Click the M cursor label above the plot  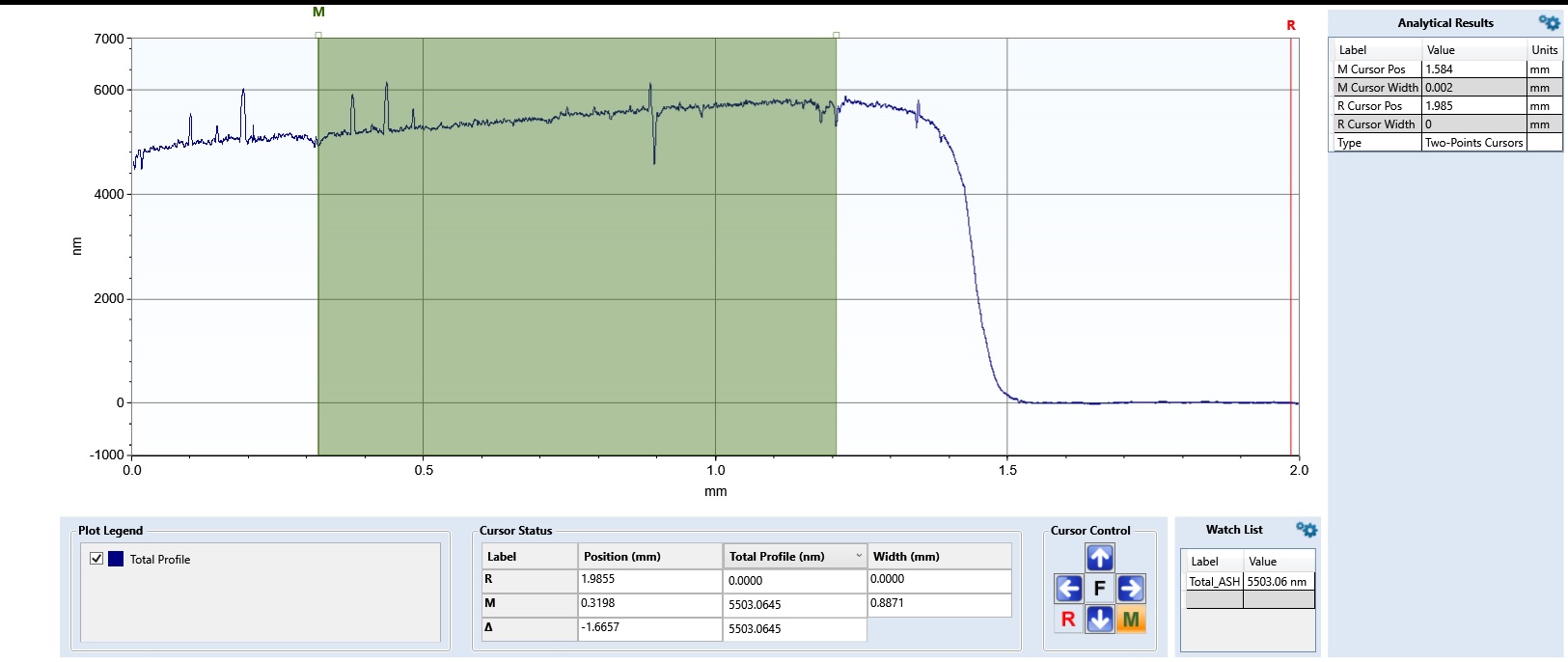[318, 13]
